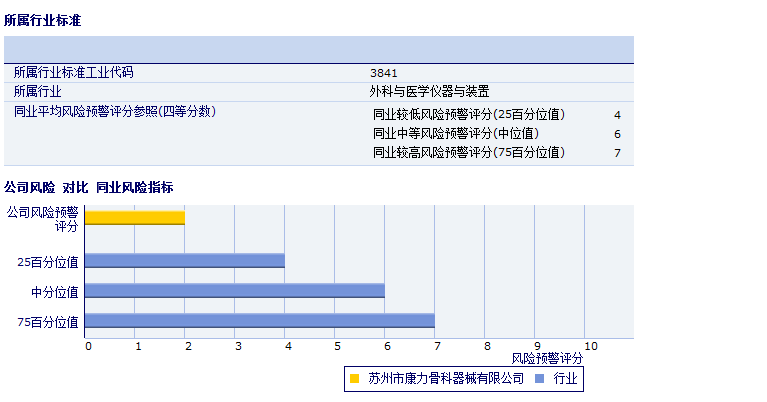Click the 公司风险 对比 同业风险指标 heading
This screenshot has width=767, height=402.
point(88,187)
